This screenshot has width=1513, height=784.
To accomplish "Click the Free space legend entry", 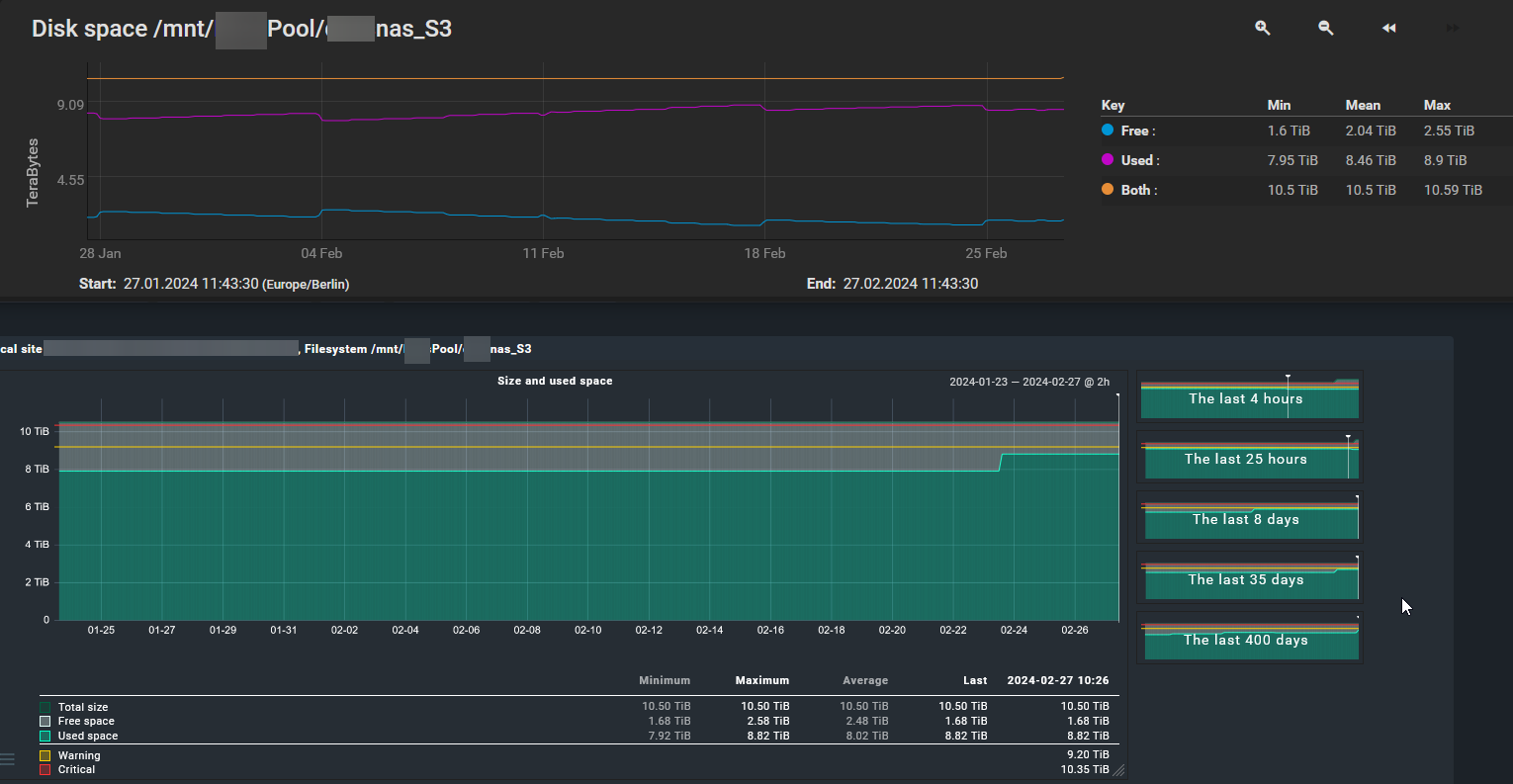I will click(x=86, y=722).
